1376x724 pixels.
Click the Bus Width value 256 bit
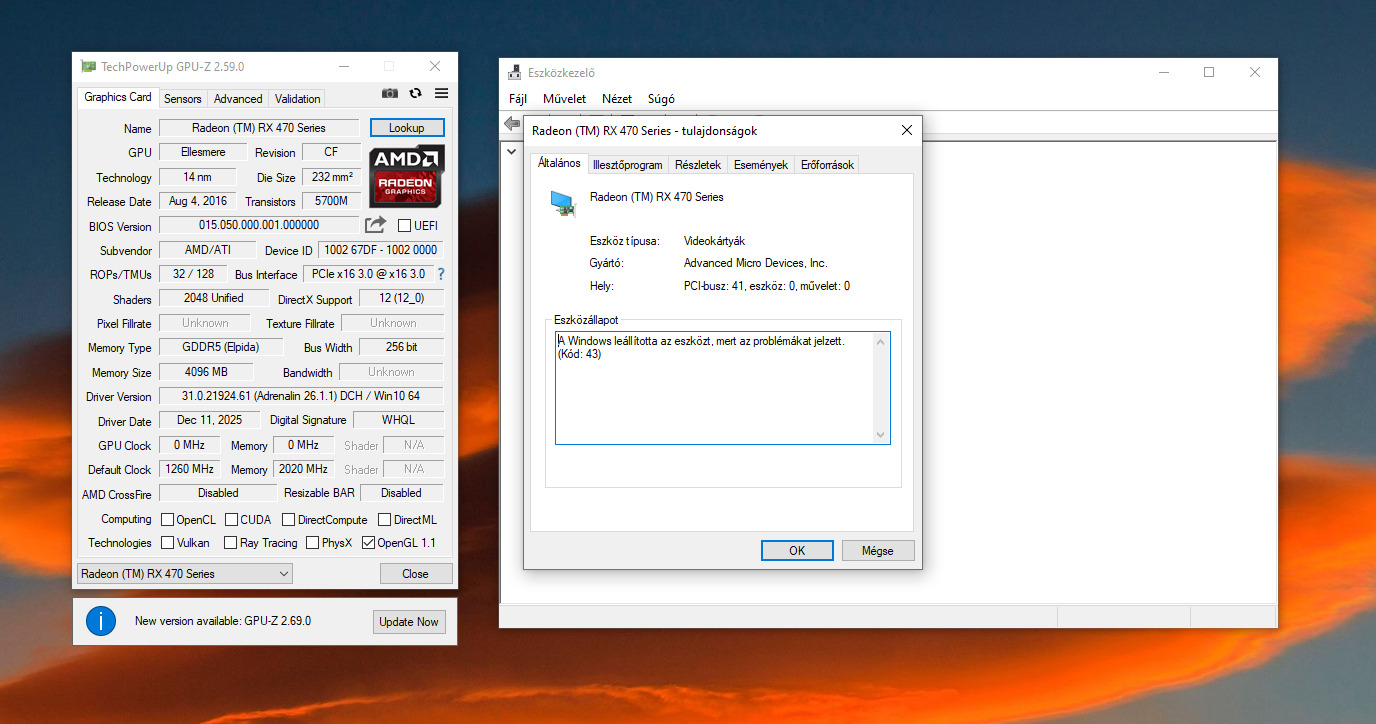[x=401, y=347]
